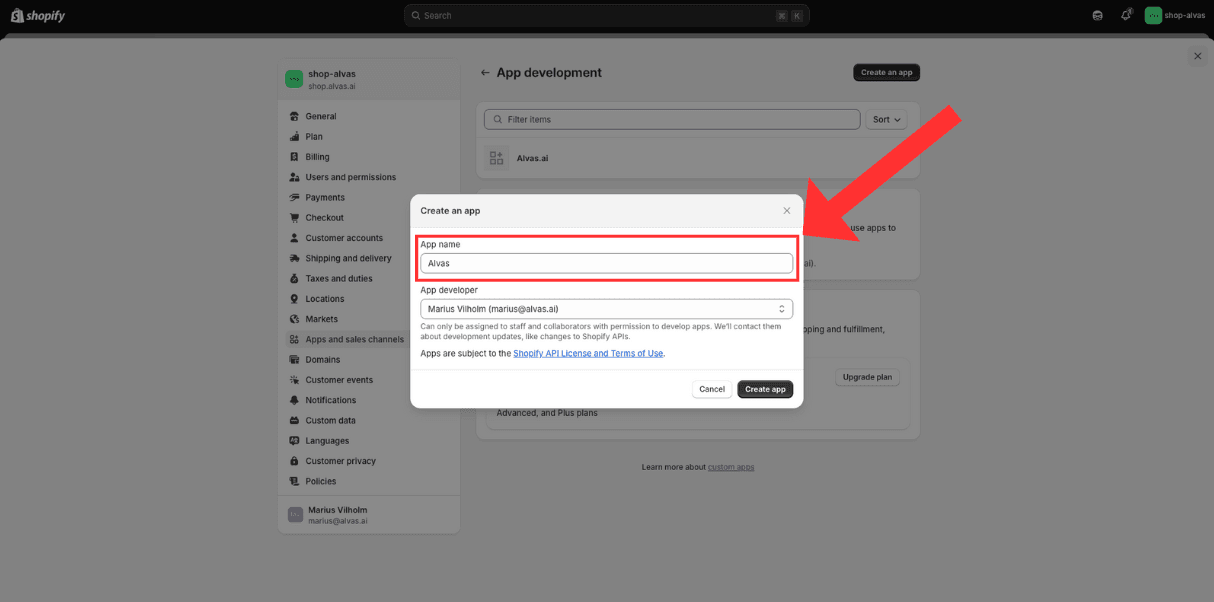Screen dimensions: 1214x602
Task: Click the App name input field
Action: pos(606,263)
